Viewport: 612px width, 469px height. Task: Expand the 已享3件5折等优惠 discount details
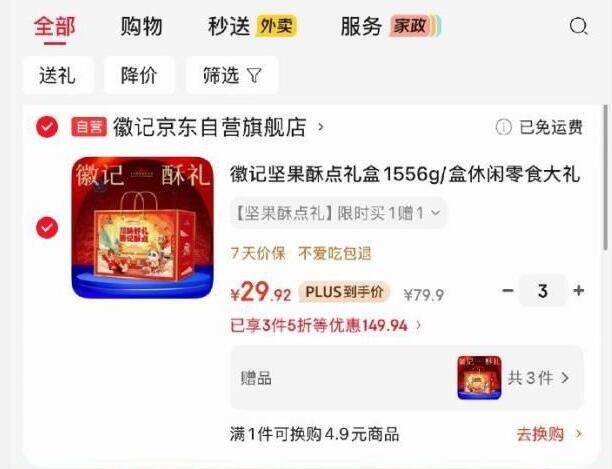point(326,325)
